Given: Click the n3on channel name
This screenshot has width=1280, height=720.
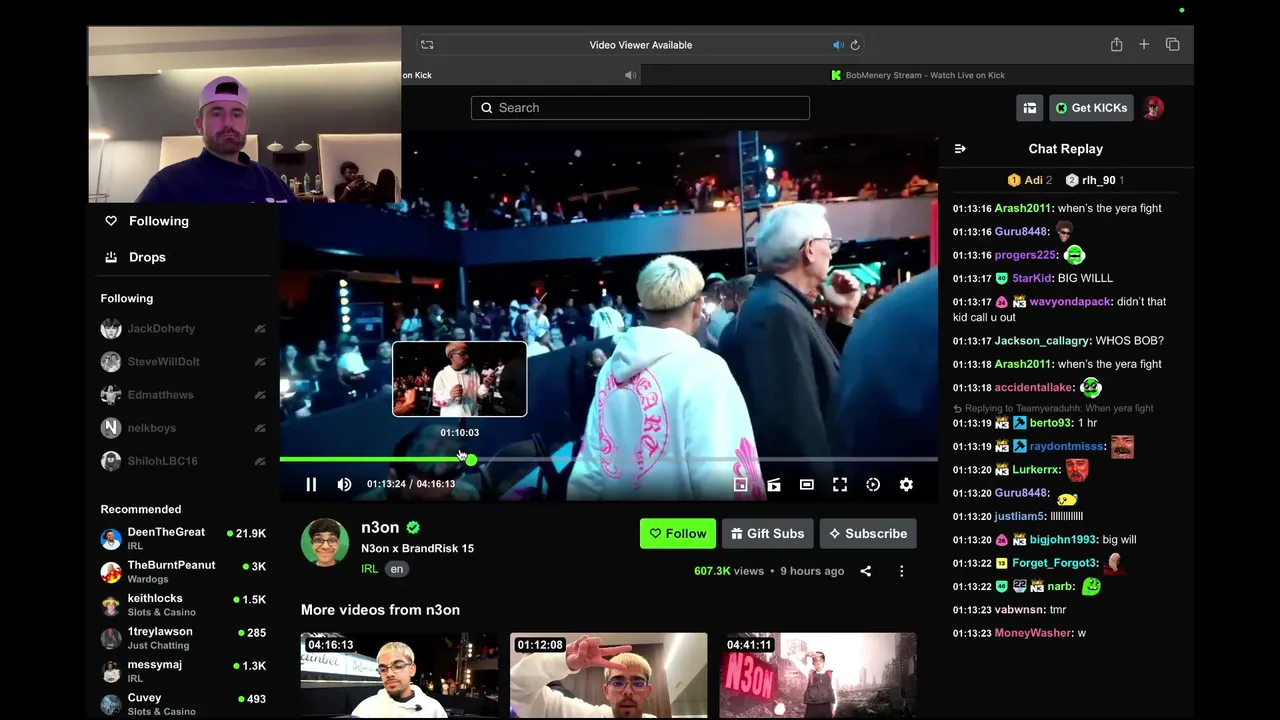Looking at the screenshot, I should click(x=380, y=528).
